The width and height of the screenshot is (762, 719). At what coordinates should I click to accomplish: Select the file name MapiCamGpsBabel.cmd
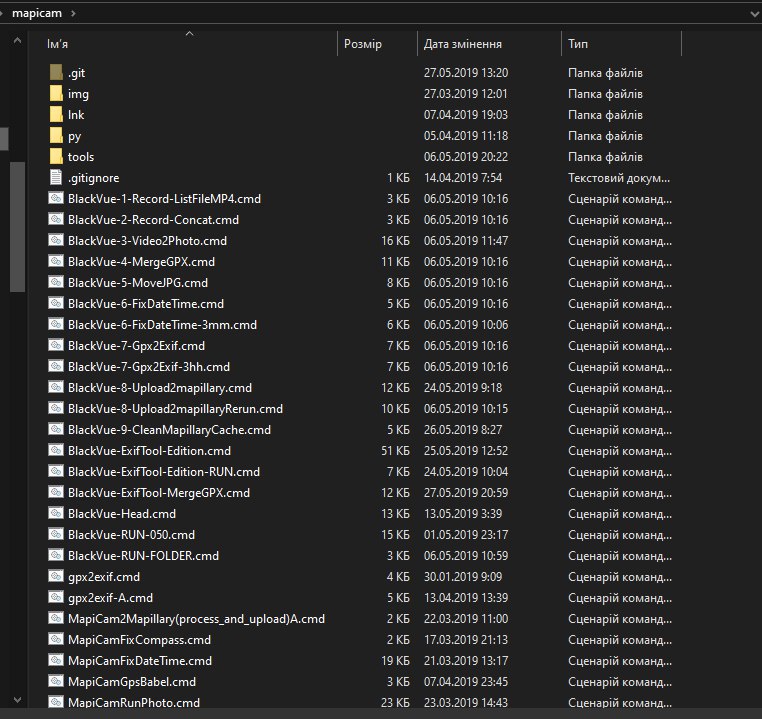132,682
